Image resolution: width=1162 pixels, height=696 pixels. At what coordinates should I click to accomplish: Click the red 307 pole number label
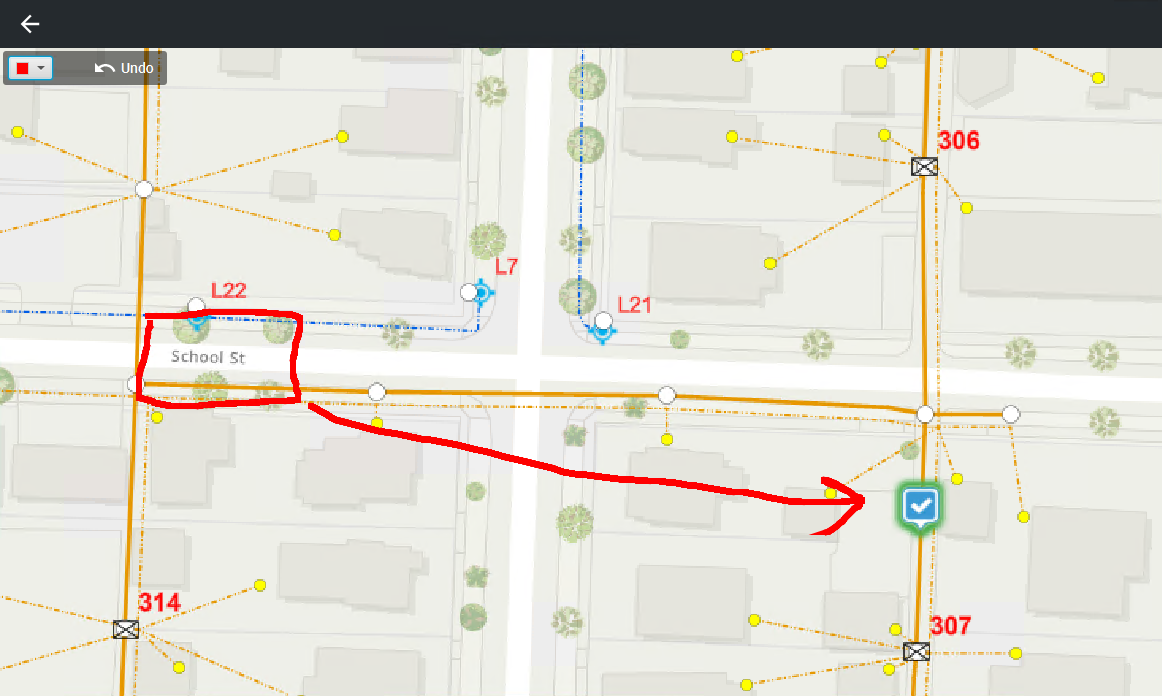950,626
